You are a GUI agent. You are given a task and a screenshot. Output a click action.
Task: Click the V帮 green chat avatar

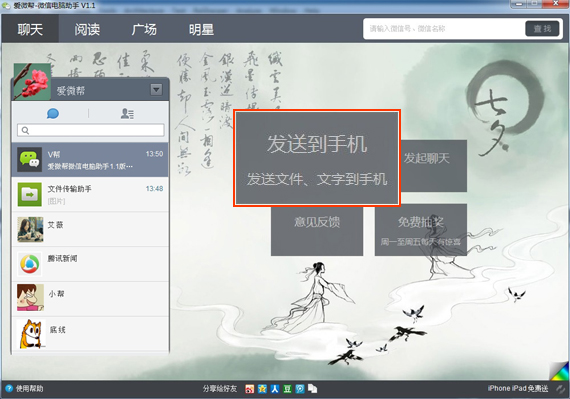tap(30, 160)
